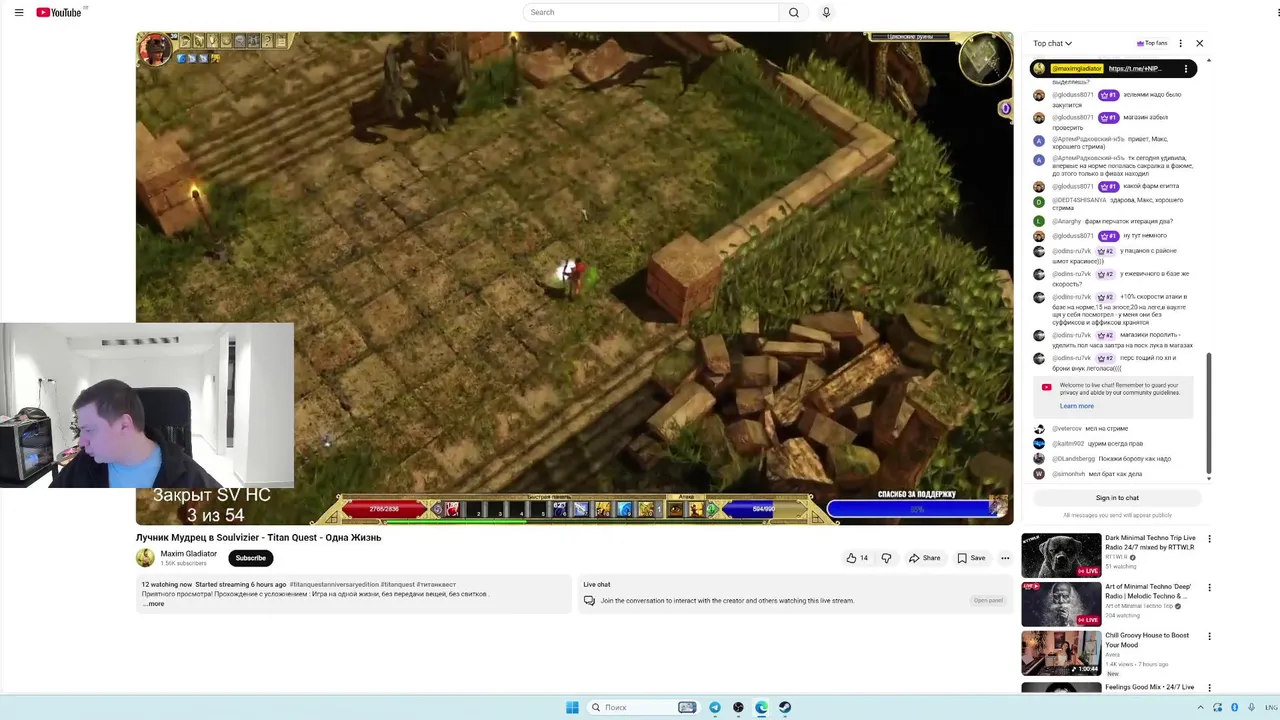This screenshot has width=1280, height=720.
Task: Open Feelings Good Mix 24/7 Live title
Action: click(x=1149, y=687)
